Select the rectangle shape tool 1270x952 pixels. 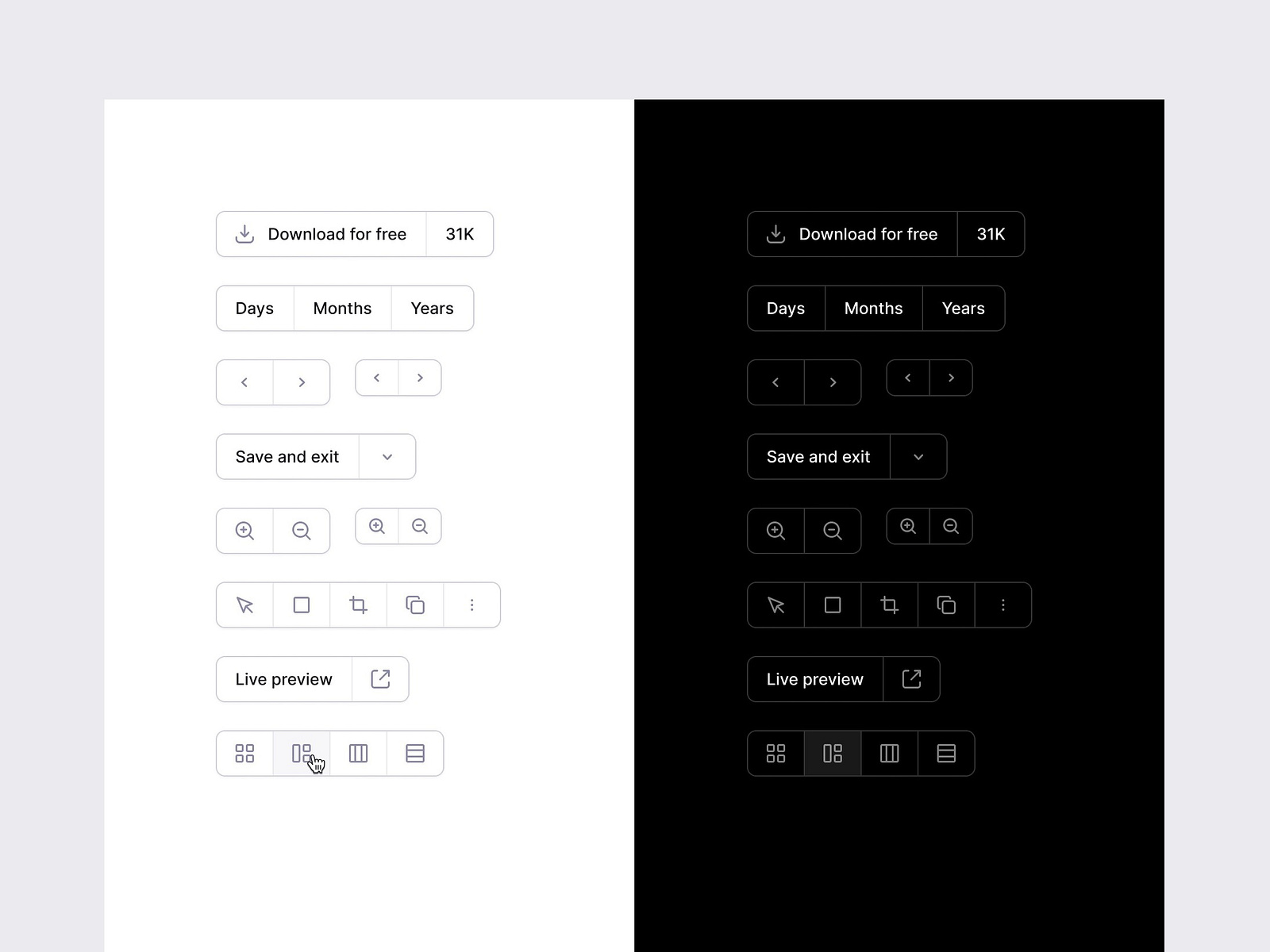pyautogui.click(x=301, y=605)
